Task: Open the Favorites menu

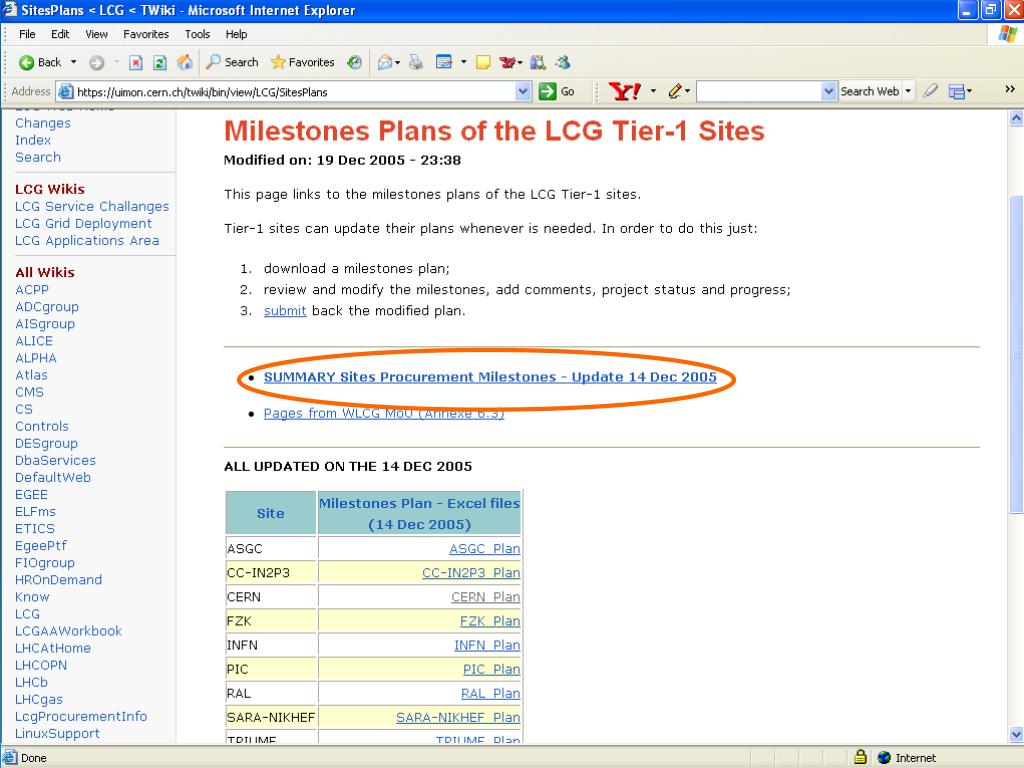Action: click(x=146, y=34)
